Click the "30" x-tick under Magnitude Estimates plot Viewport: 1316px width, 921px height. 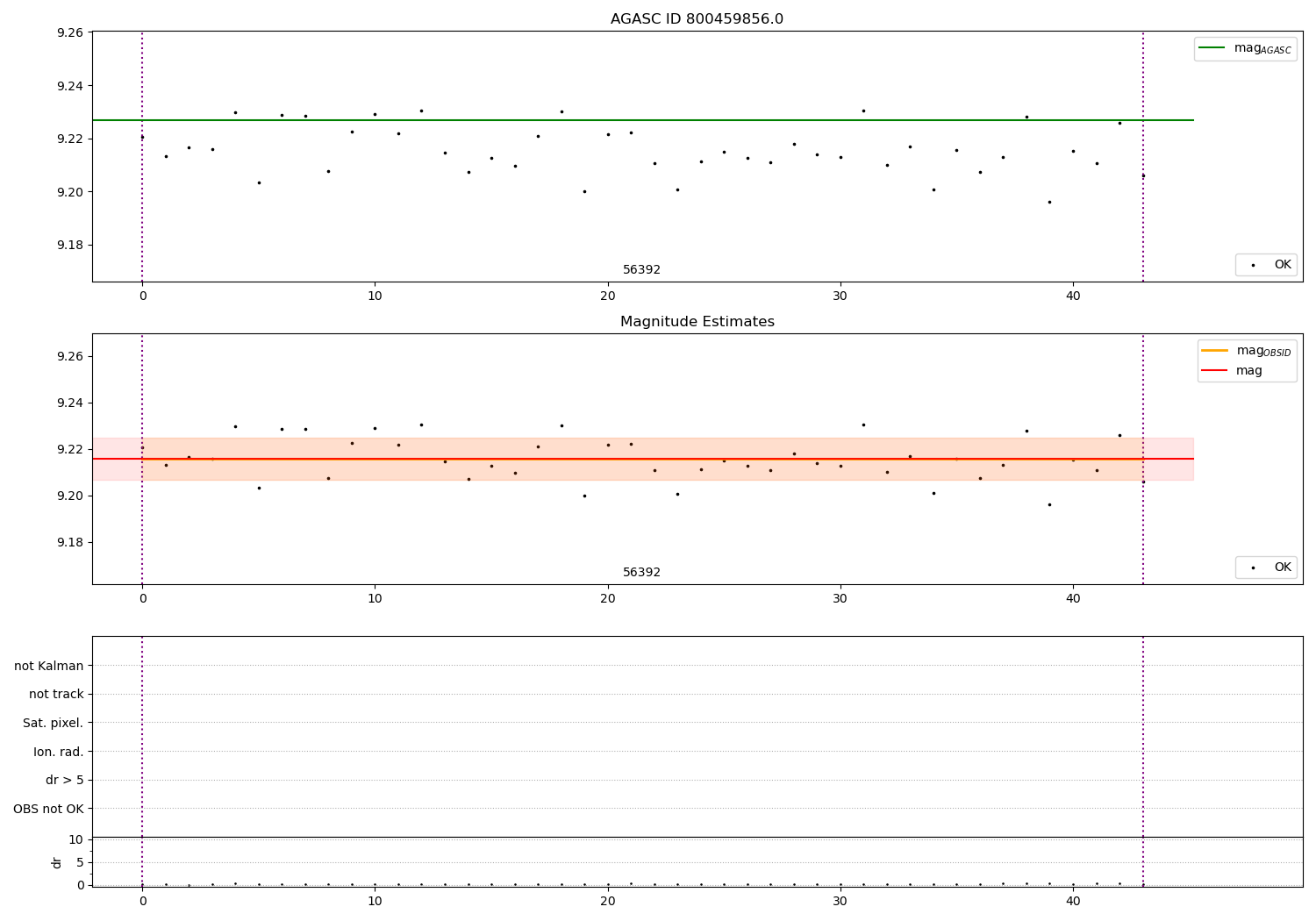840,599
